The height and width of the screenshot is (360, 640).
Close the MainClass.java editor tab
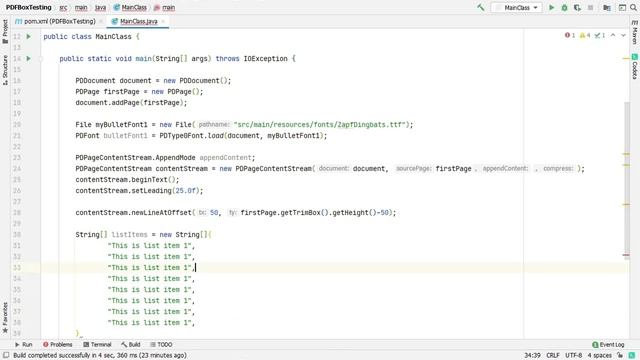click(x=163, y=21)
